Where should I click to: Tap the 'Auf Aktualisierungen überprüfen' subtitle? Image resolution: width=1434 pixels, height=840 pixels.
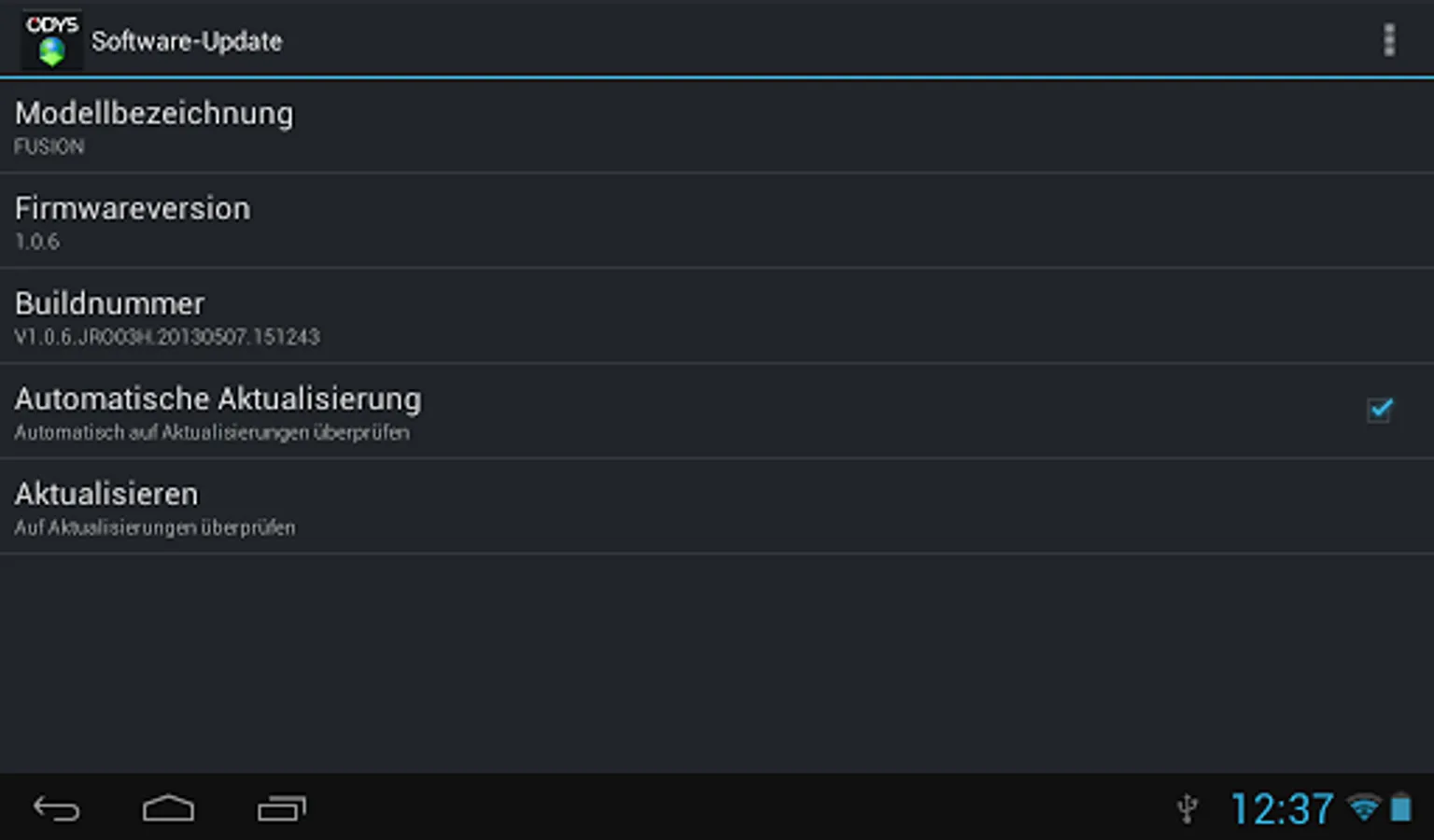(155, 528)
